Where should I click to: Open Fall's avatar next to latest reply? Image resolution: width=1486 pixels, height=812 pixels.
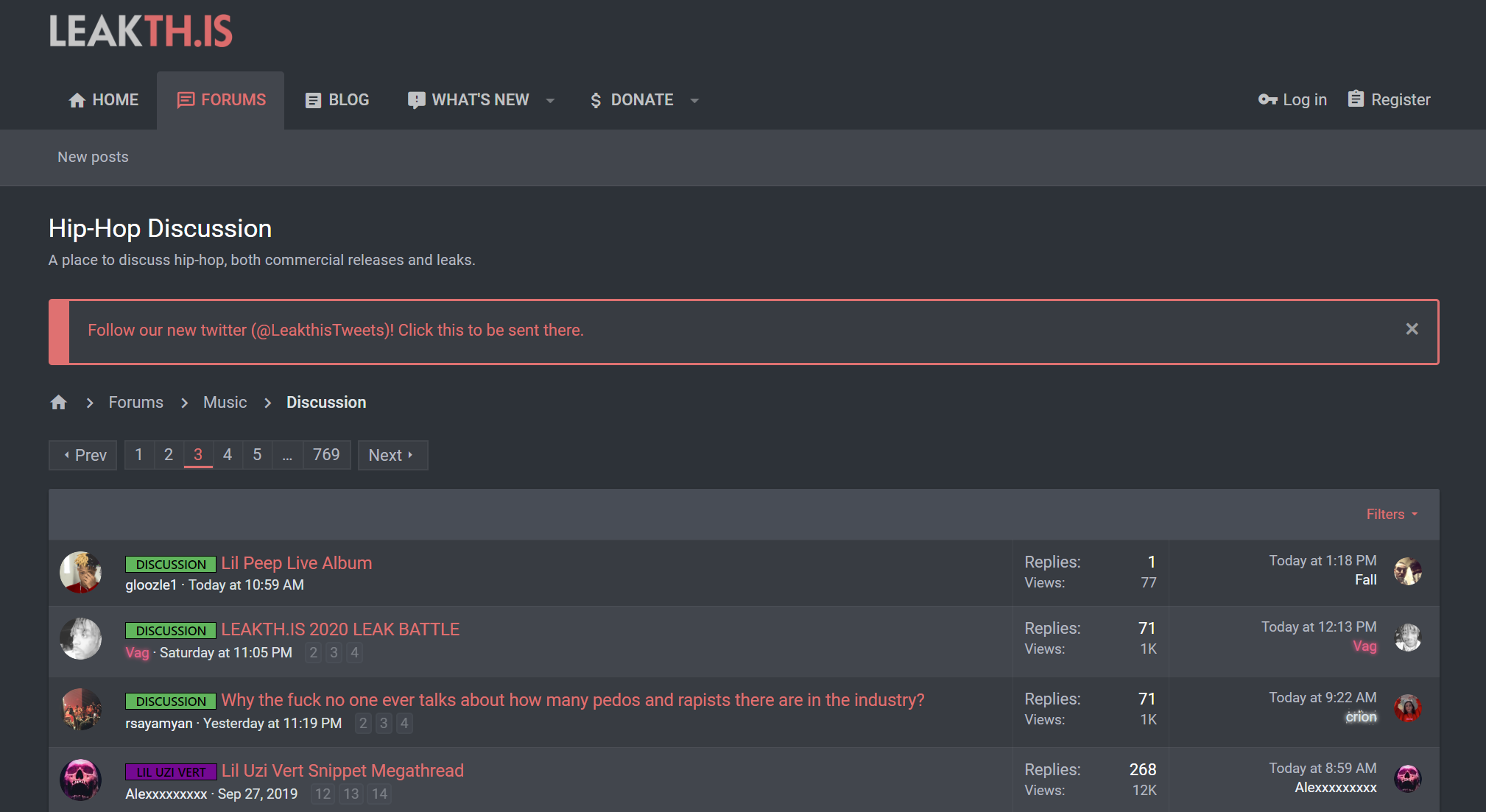pos(1407,571)
